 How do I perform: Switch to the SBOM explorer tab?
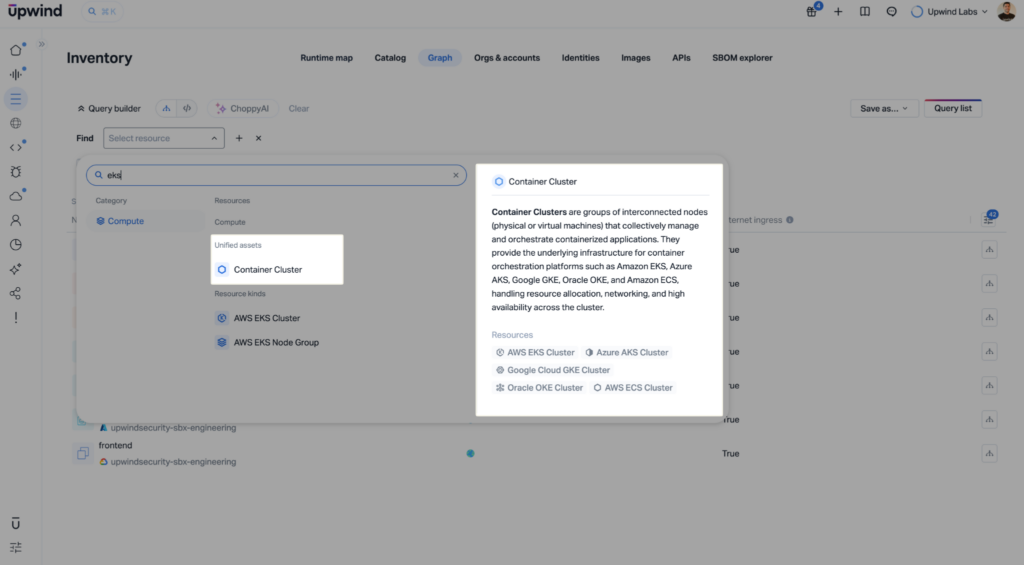point(742,57)
